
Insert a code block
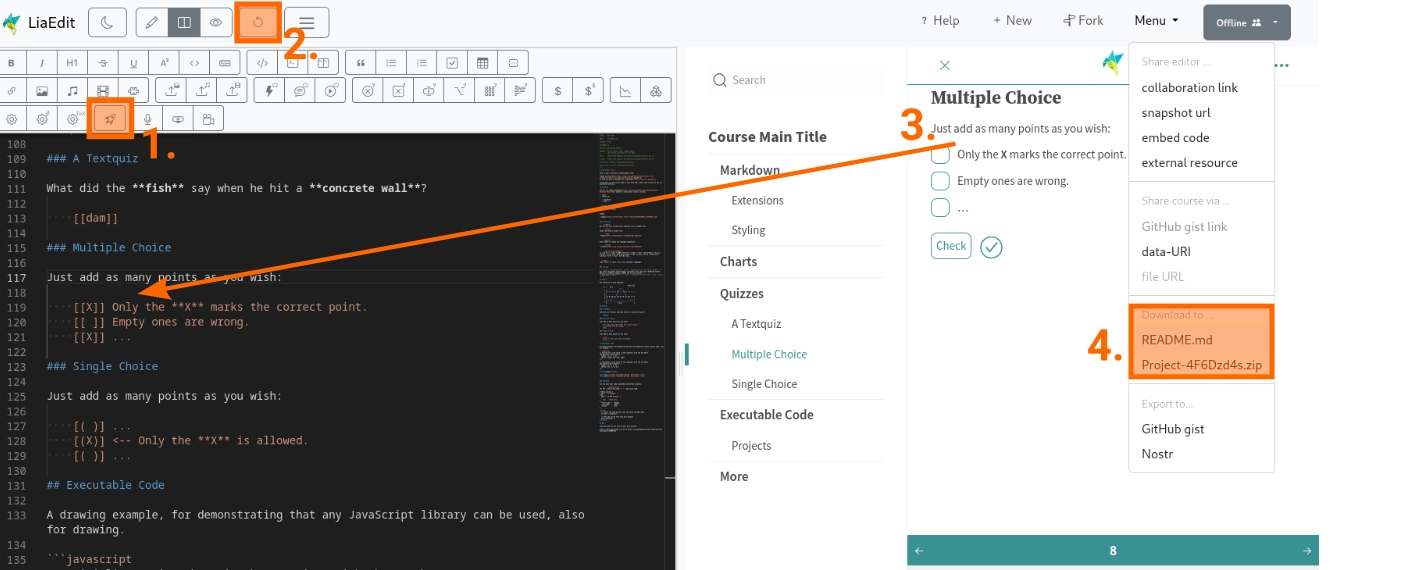click(x=262, y=63)
